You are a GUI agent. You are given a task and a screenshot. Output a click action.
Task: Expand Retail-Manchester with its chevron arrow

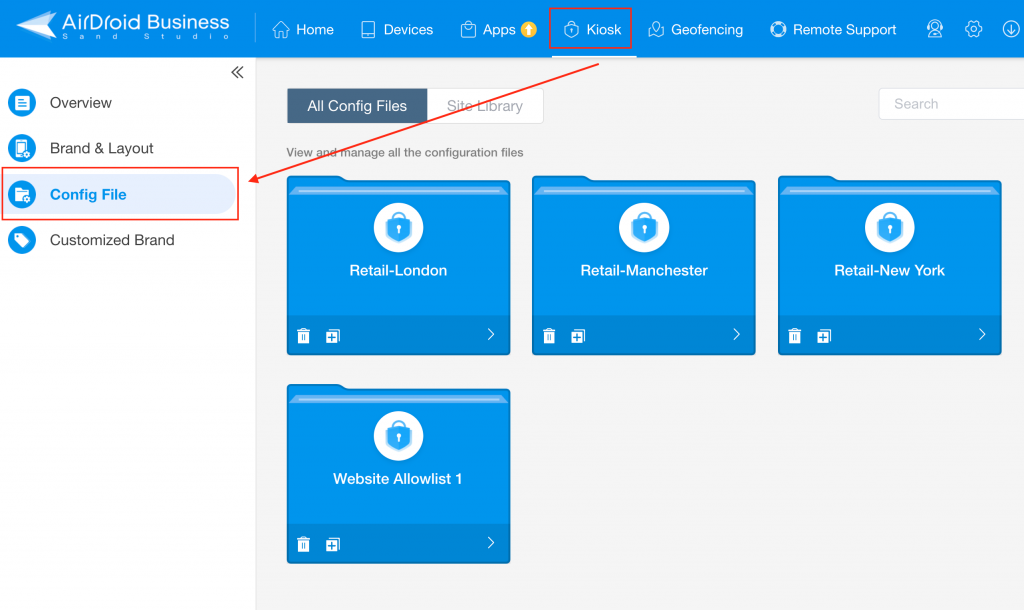click(737, 334)
